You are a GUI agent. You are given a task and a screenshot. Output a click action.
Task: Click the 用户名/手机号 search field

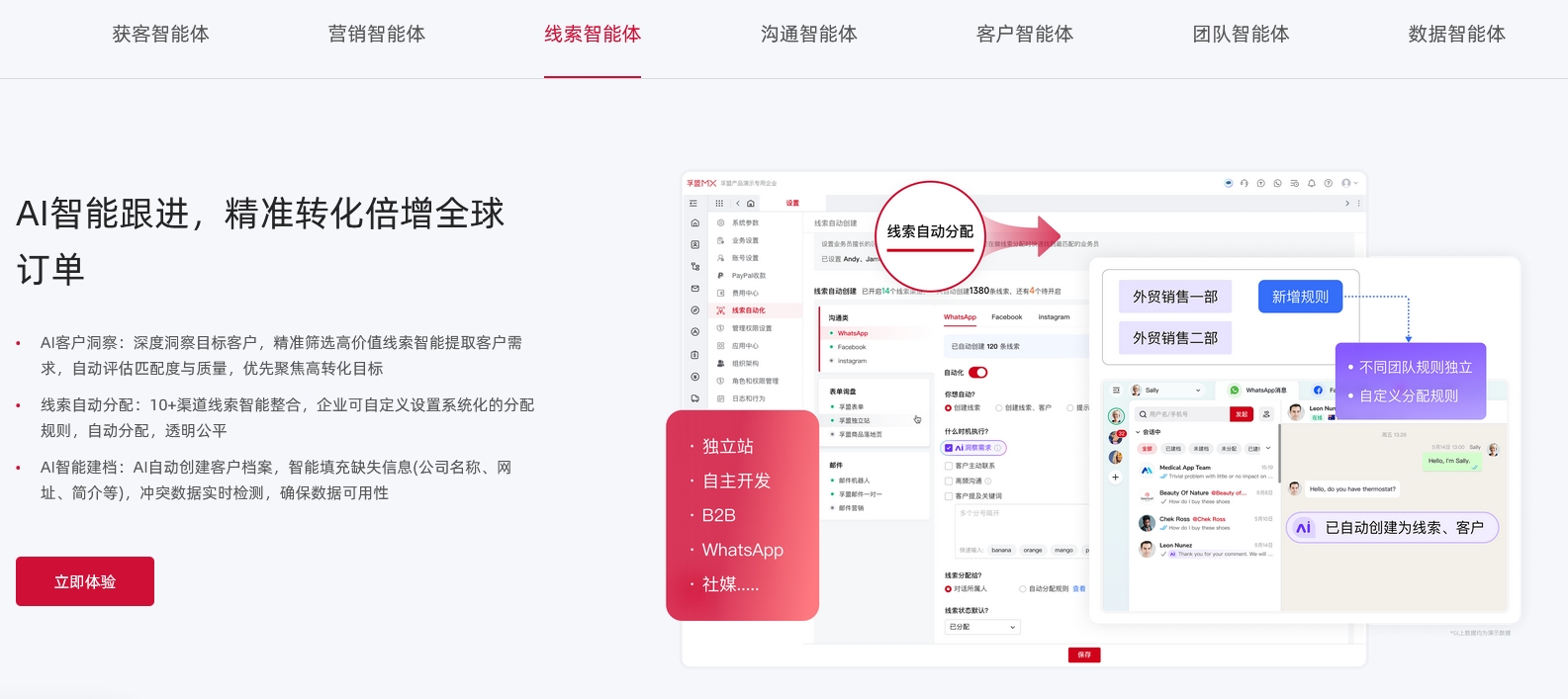click(1184, 414)
